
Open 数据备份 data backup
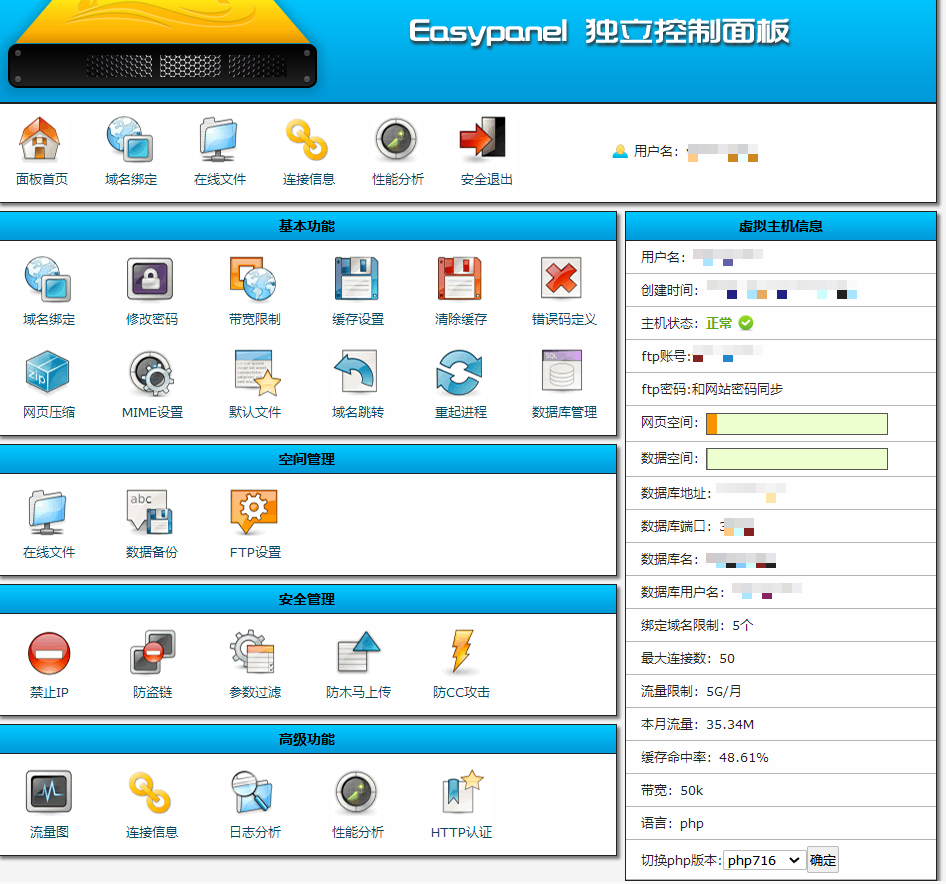(x=151, y=513)
